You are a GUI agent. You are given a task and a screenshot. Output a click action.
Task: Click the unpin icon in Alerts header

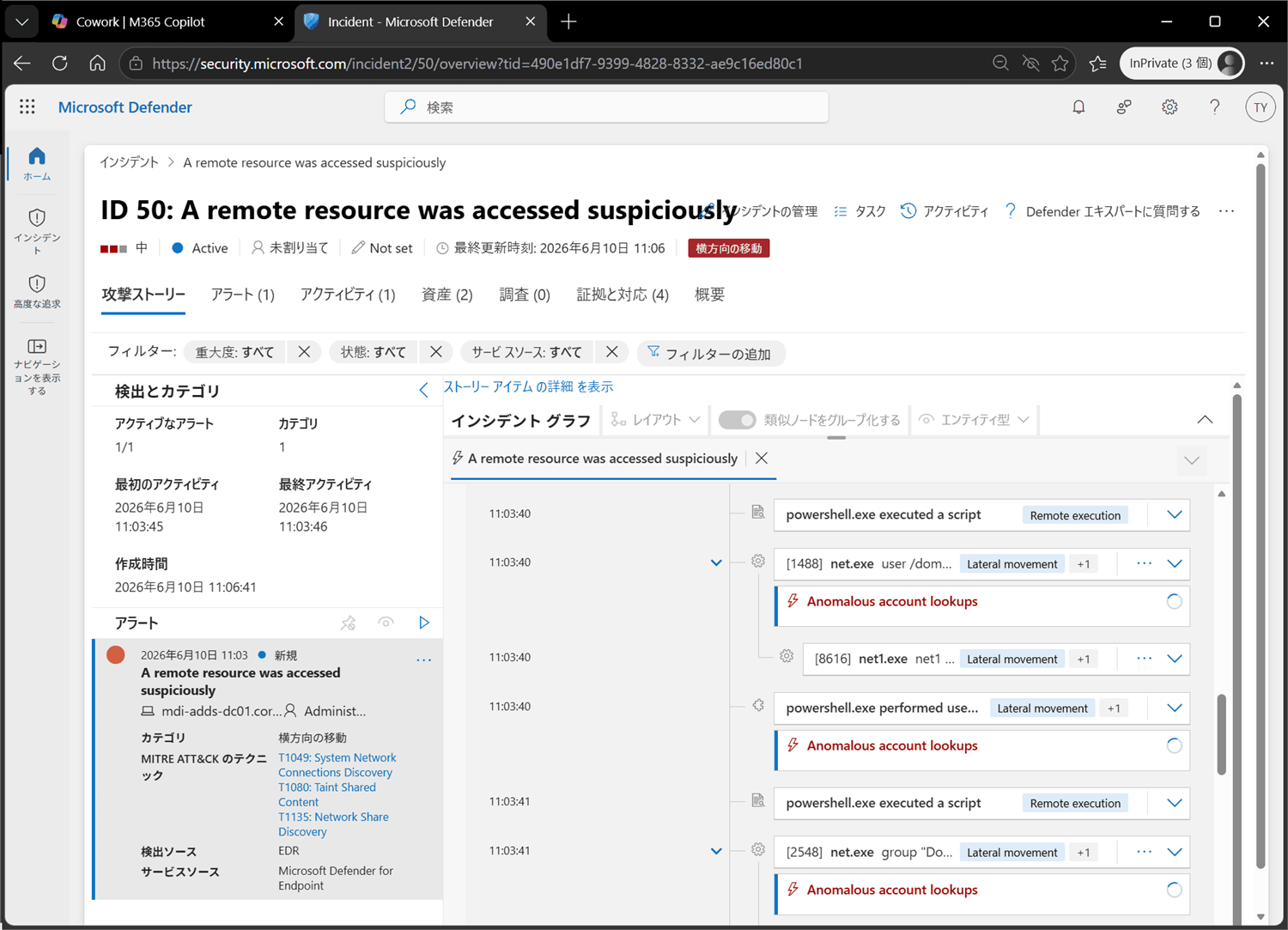pyautogui.click(x=348, y=623)
